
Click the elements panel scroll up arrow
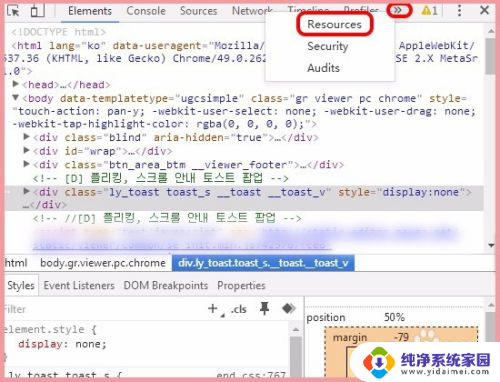[x=490, y=31]
